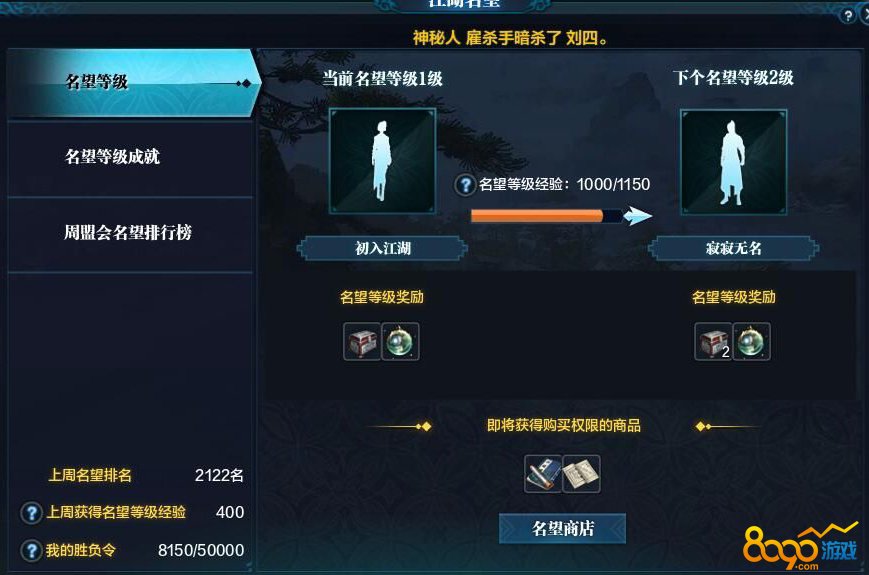The width and height of the screenshot is (869, 575).
Task: Click the arrow pointing to next level
Action: pyautogui.click(x=637, y=216)
